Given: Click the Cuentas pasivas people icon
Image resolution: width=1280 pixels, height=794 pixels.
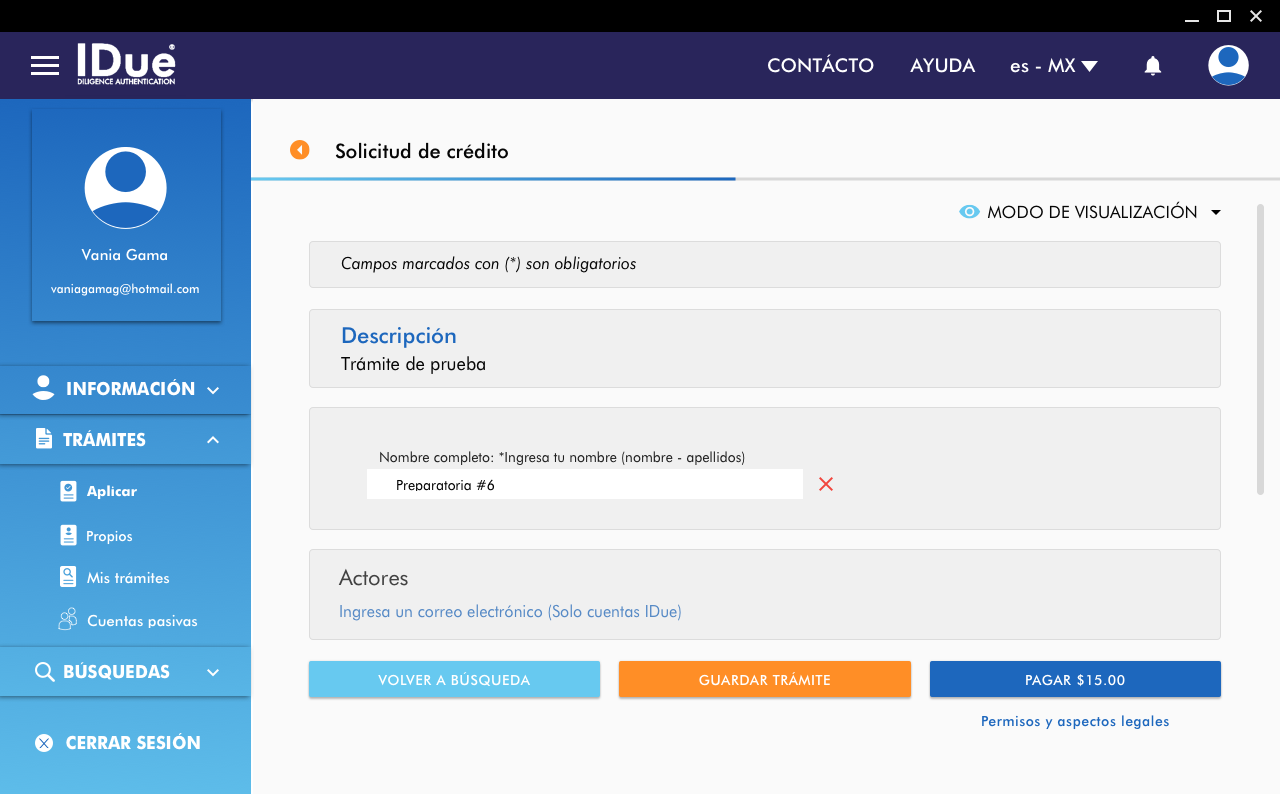Looking at the screenshot, I should (x=68, y=620).
